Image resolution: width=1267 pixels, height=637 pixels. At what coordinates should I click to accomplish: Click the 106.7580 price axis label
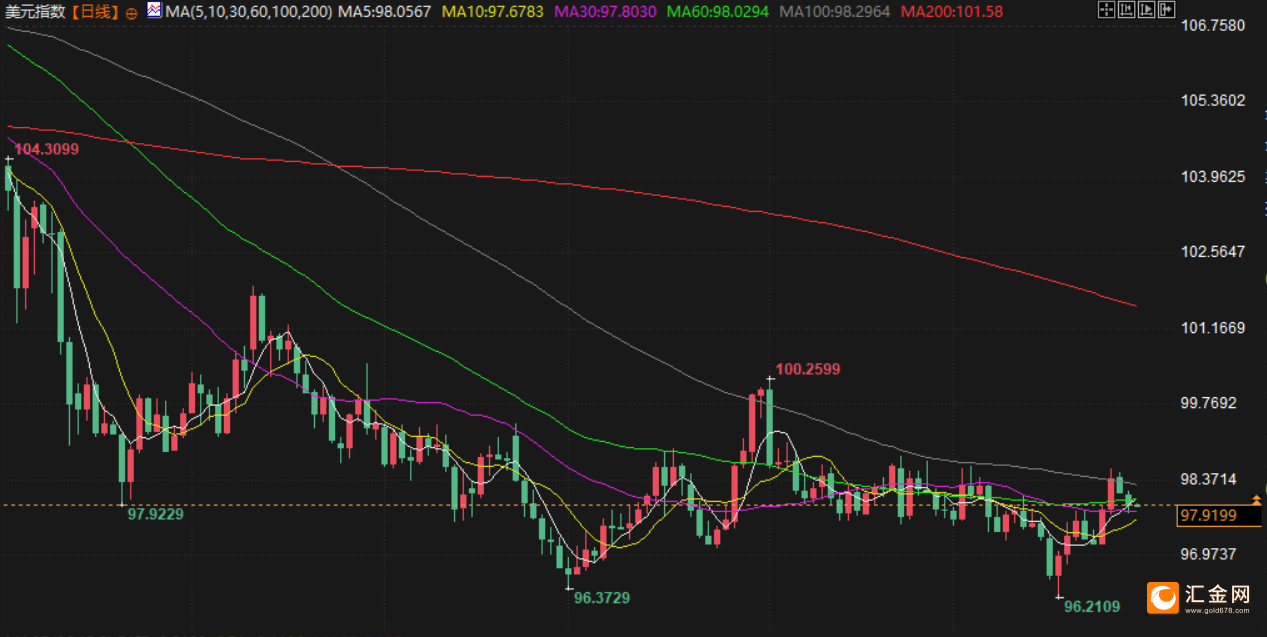click(x=1214, y=25)
